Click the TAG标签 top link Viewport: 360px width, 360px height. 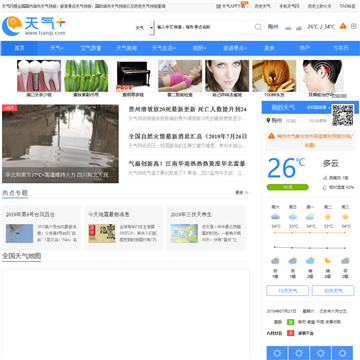pos(348,6)
